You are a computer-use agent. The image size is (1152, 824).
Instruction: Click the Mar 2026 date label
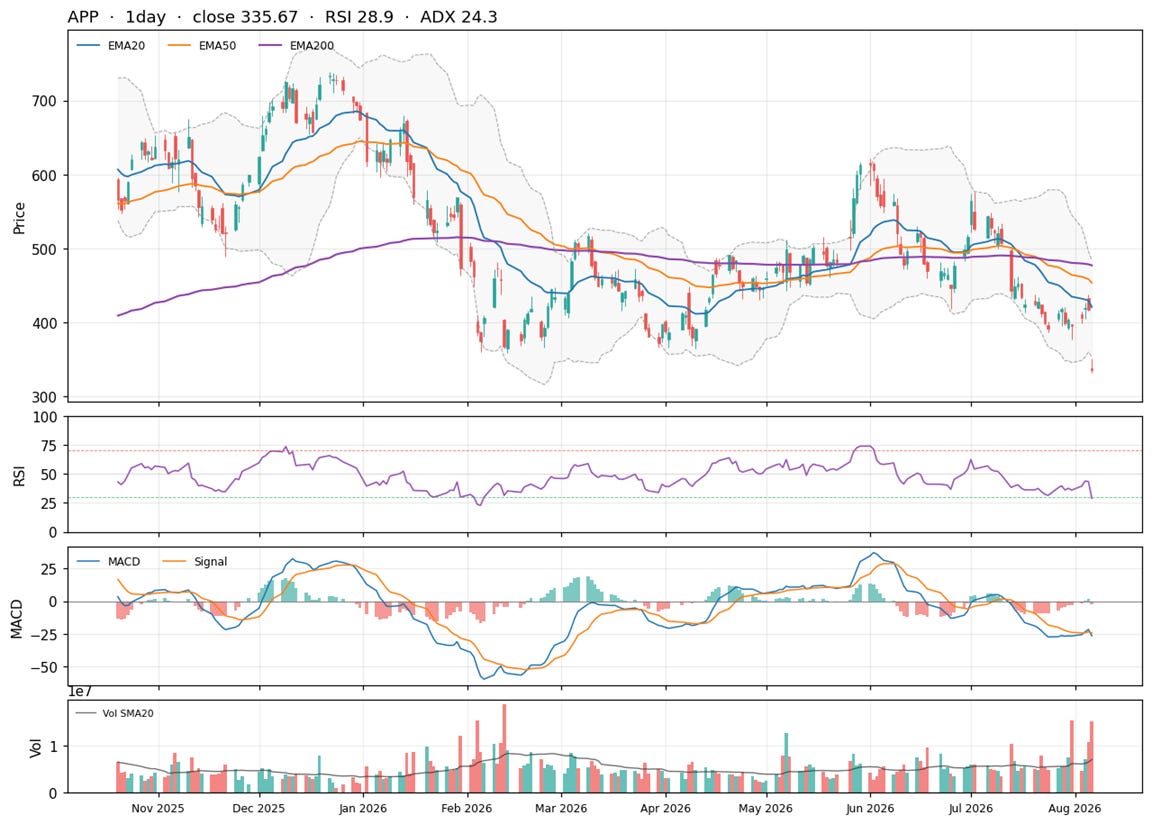[x=561, y=809]
